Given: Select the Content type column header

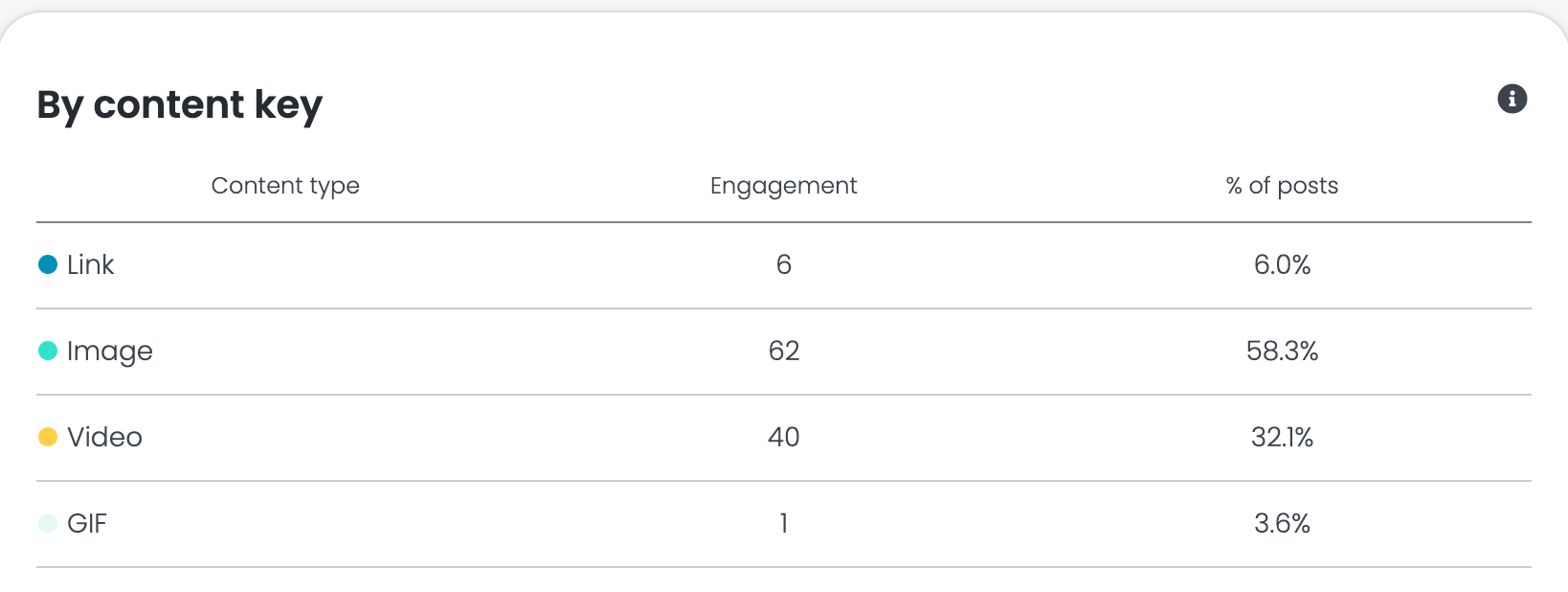Looking at the screenshot, I should click(x=285, y=186).
